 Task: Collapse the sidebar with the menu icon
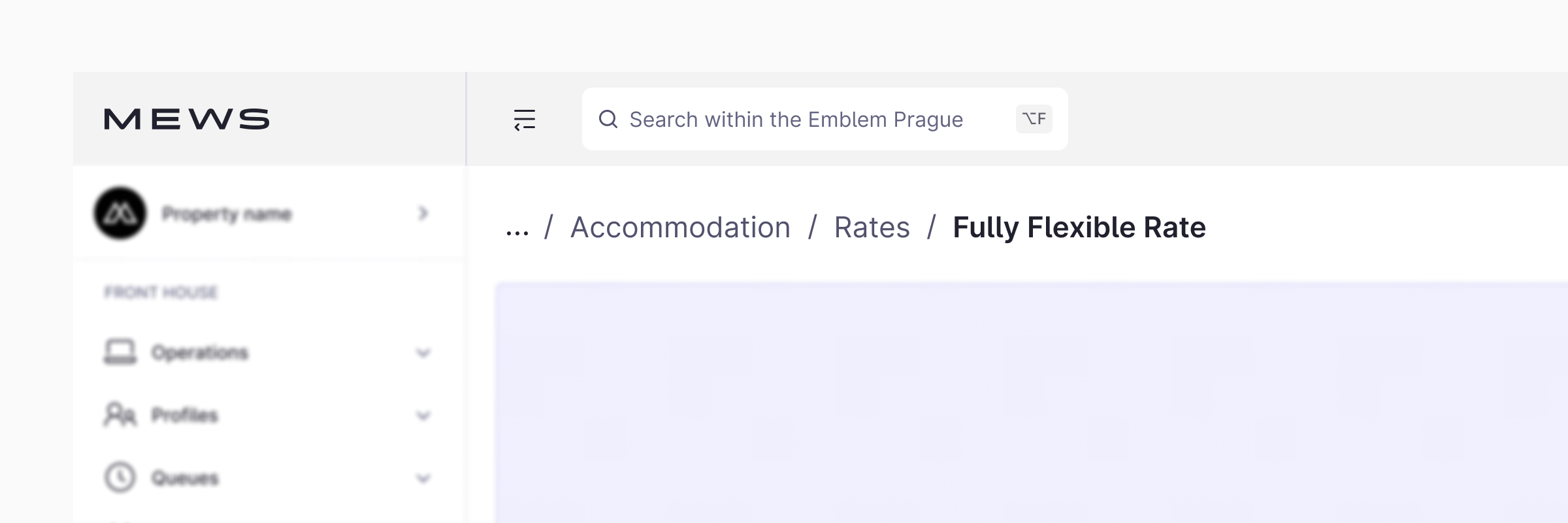(x=525, y=120)
